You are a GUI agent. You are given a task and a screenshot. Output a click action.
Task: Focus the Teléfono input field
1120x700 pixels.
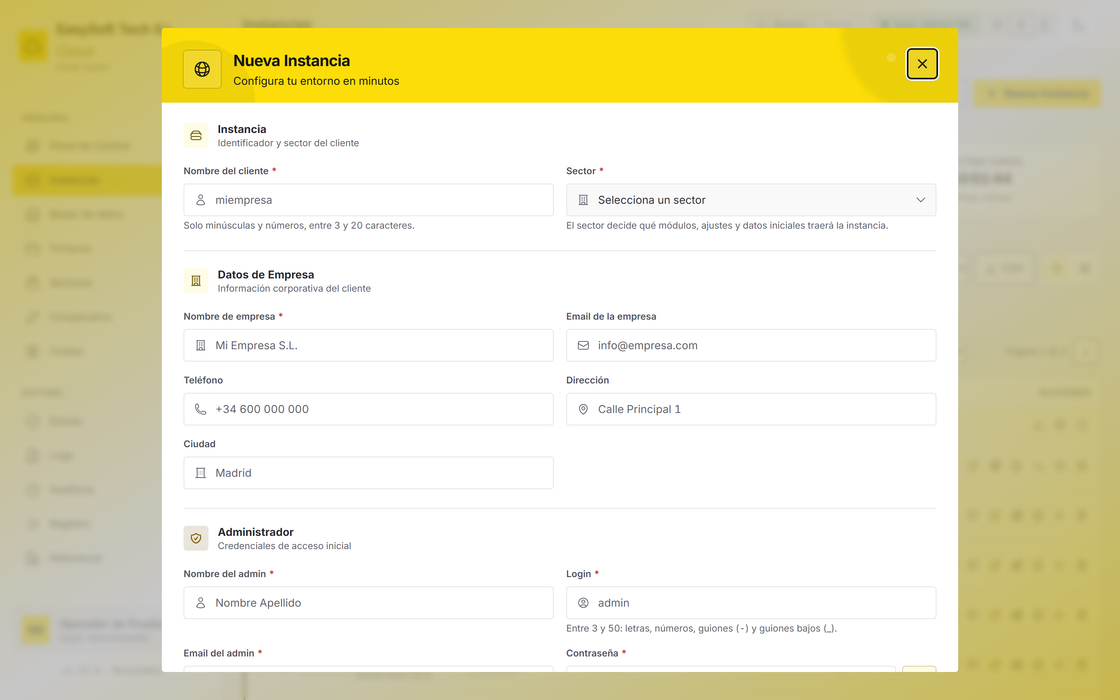pos(369,409)
